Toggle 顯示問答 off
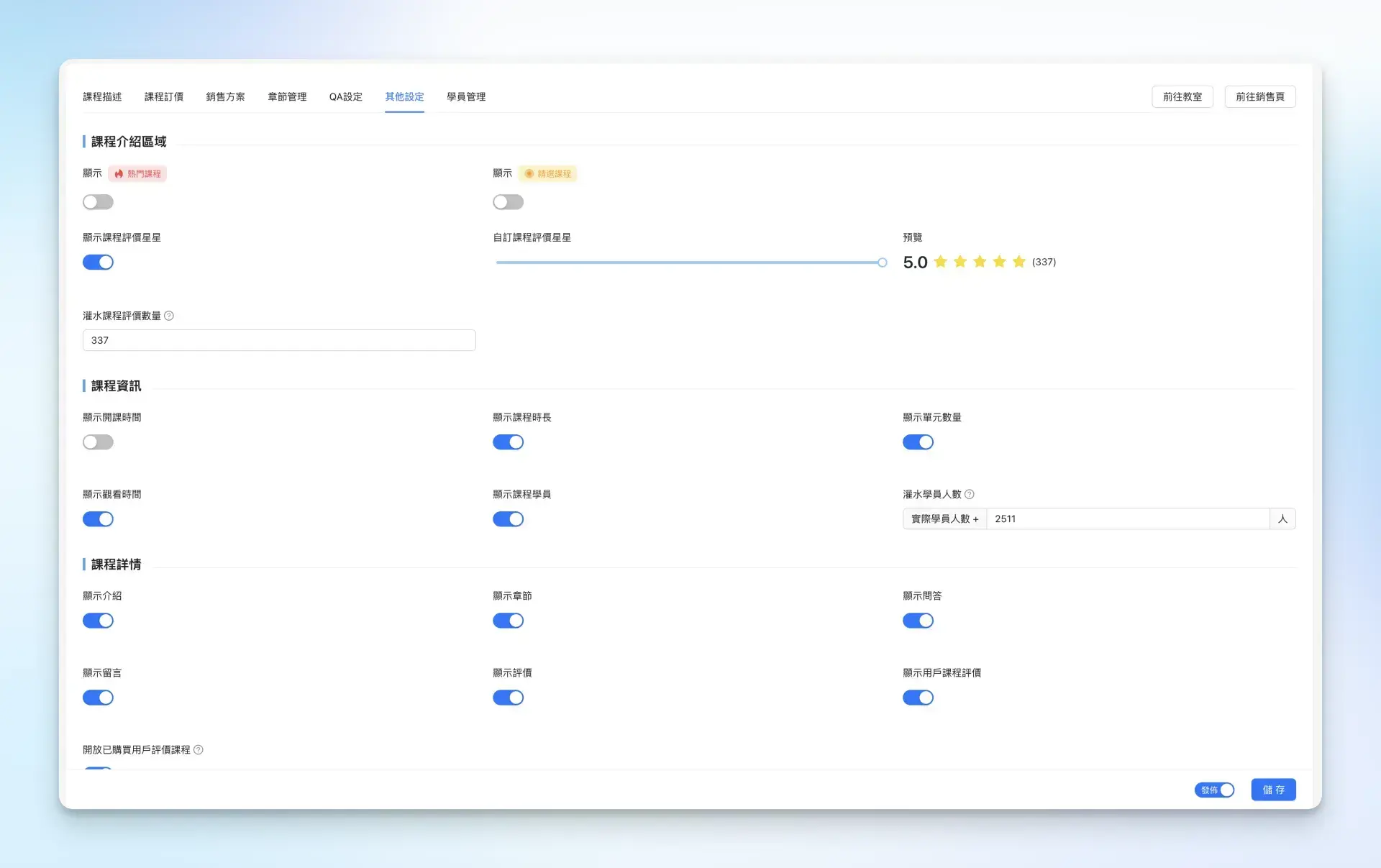The width and height of the screenshot is (1381, 868). click(x=918, y=621)
